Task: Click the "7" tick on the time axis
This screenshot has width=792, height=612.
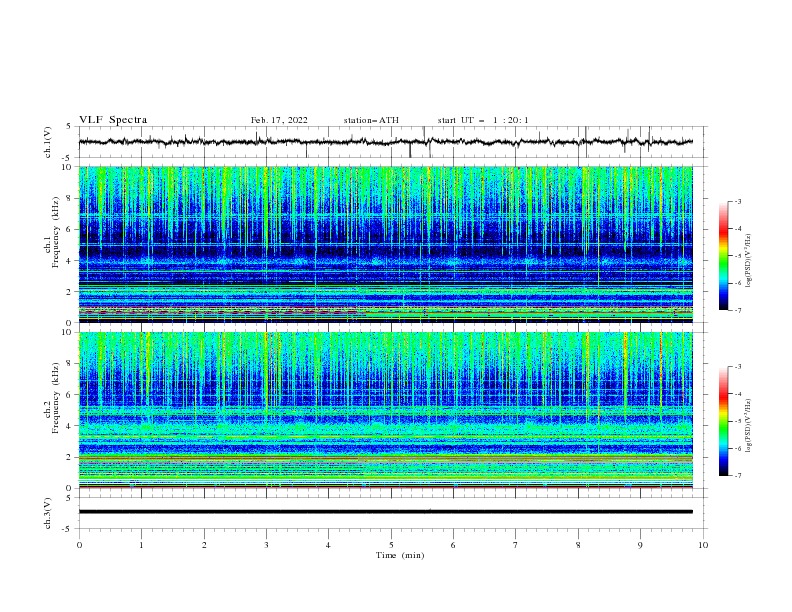Action: (x=516, y=545)
